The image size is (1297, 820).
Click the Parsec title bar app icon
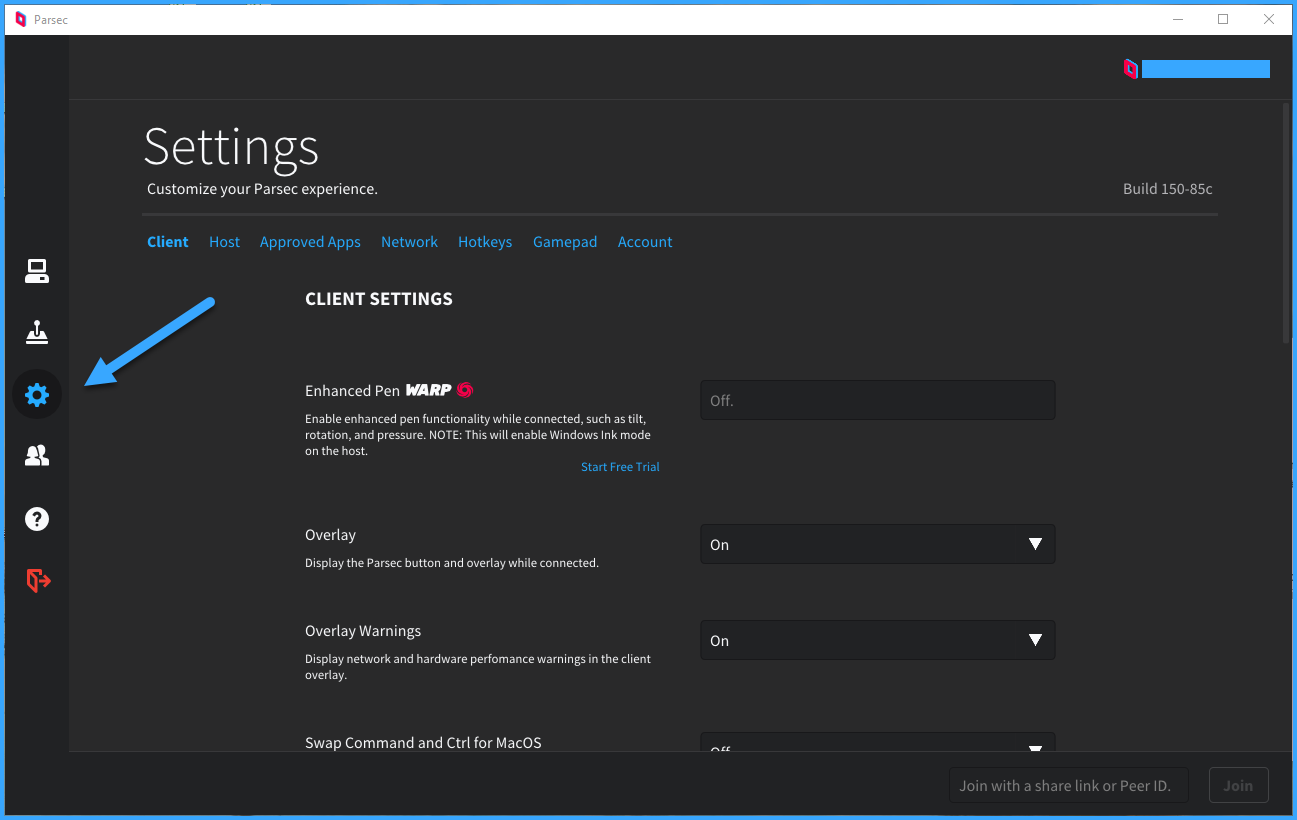coord(20,19)
